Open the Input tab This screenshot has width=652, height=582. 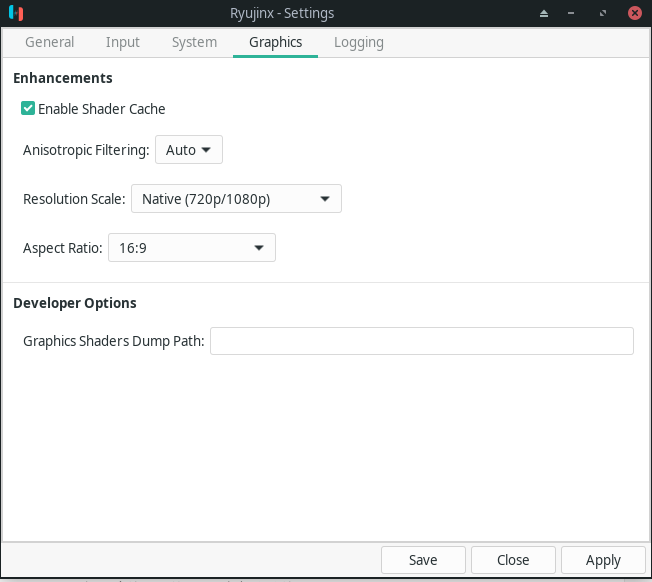(x=122, y=42)
